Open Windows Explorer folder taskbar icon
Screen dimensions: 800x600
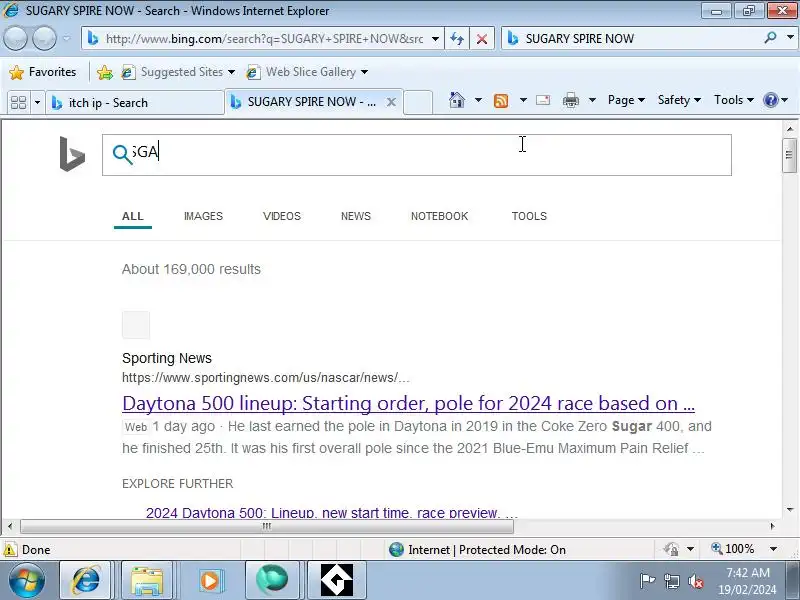click(x=147, y=580)
